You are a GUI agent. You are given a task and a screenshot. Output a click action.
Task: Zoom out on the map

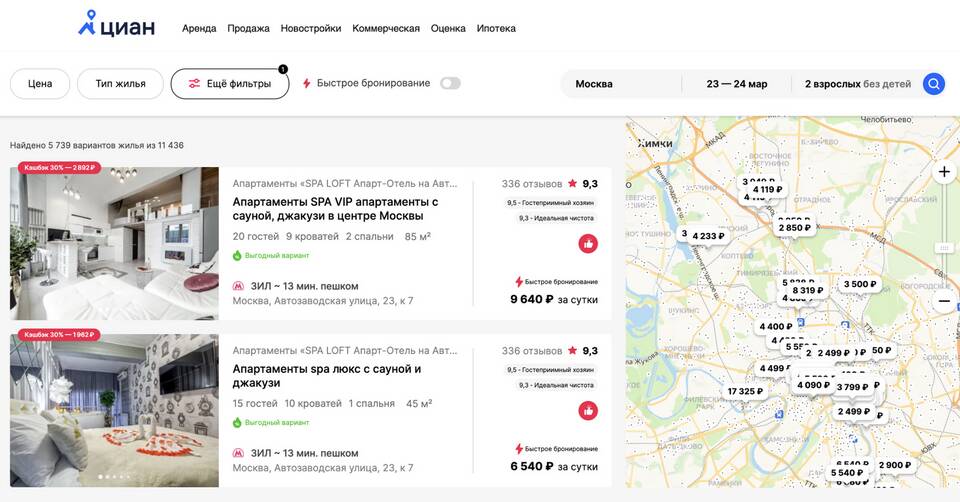tap(944, 301)
